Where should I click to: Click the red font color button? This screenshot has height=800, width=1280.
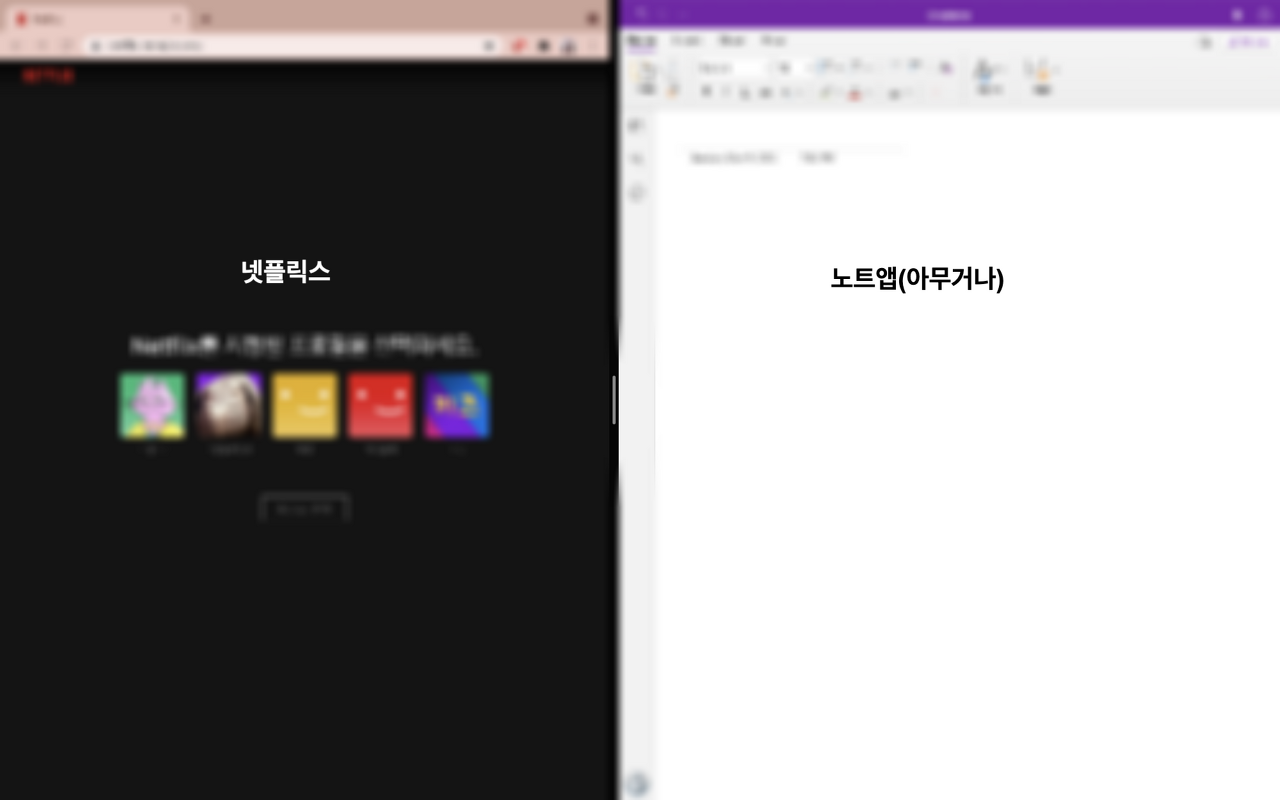(855, 93)
